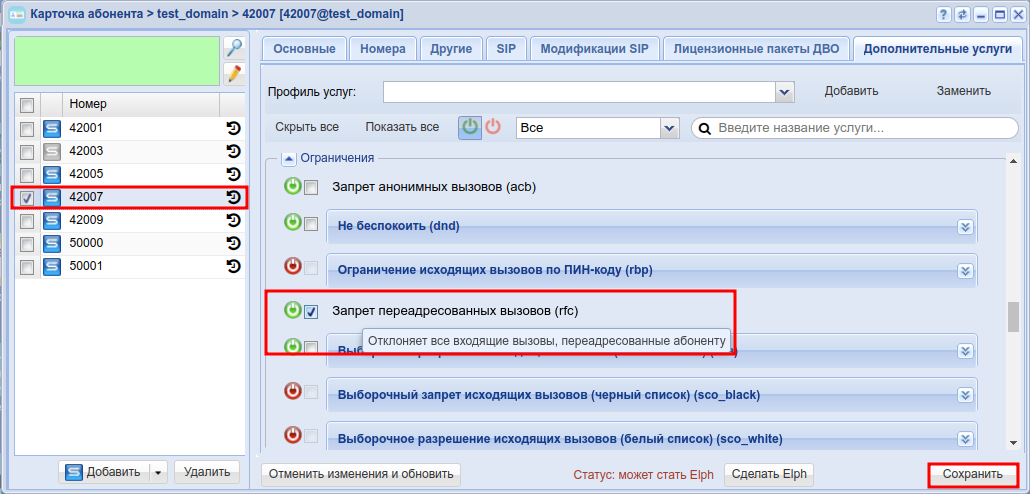Screen dimensions: 1030x494
Task: Click the red power icon for rbp service
Action: pos(292,266)
